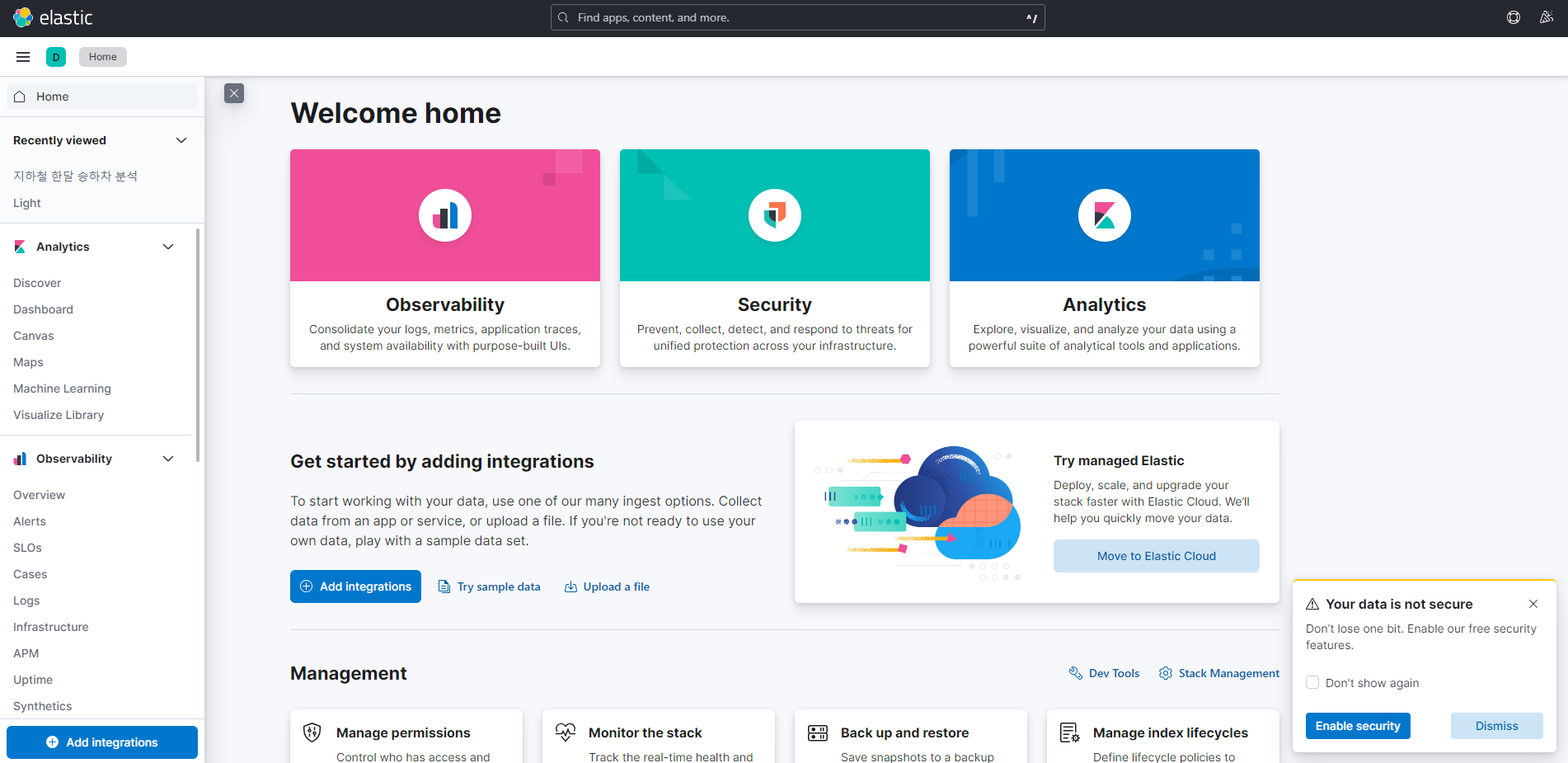Open recently viewed '지하철 한달 승하차 분석'

point(75,176)
